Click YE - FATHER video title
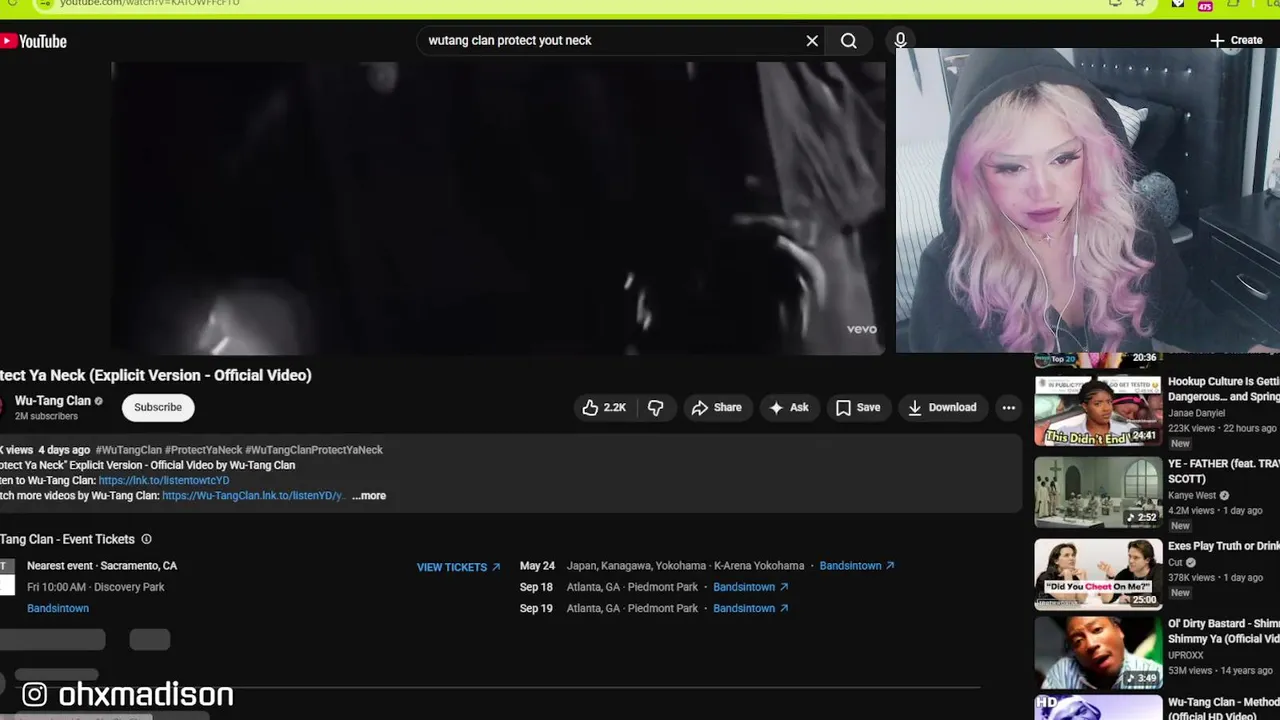This screenshot has width=1280, height=720. (x=1224, y=471)
